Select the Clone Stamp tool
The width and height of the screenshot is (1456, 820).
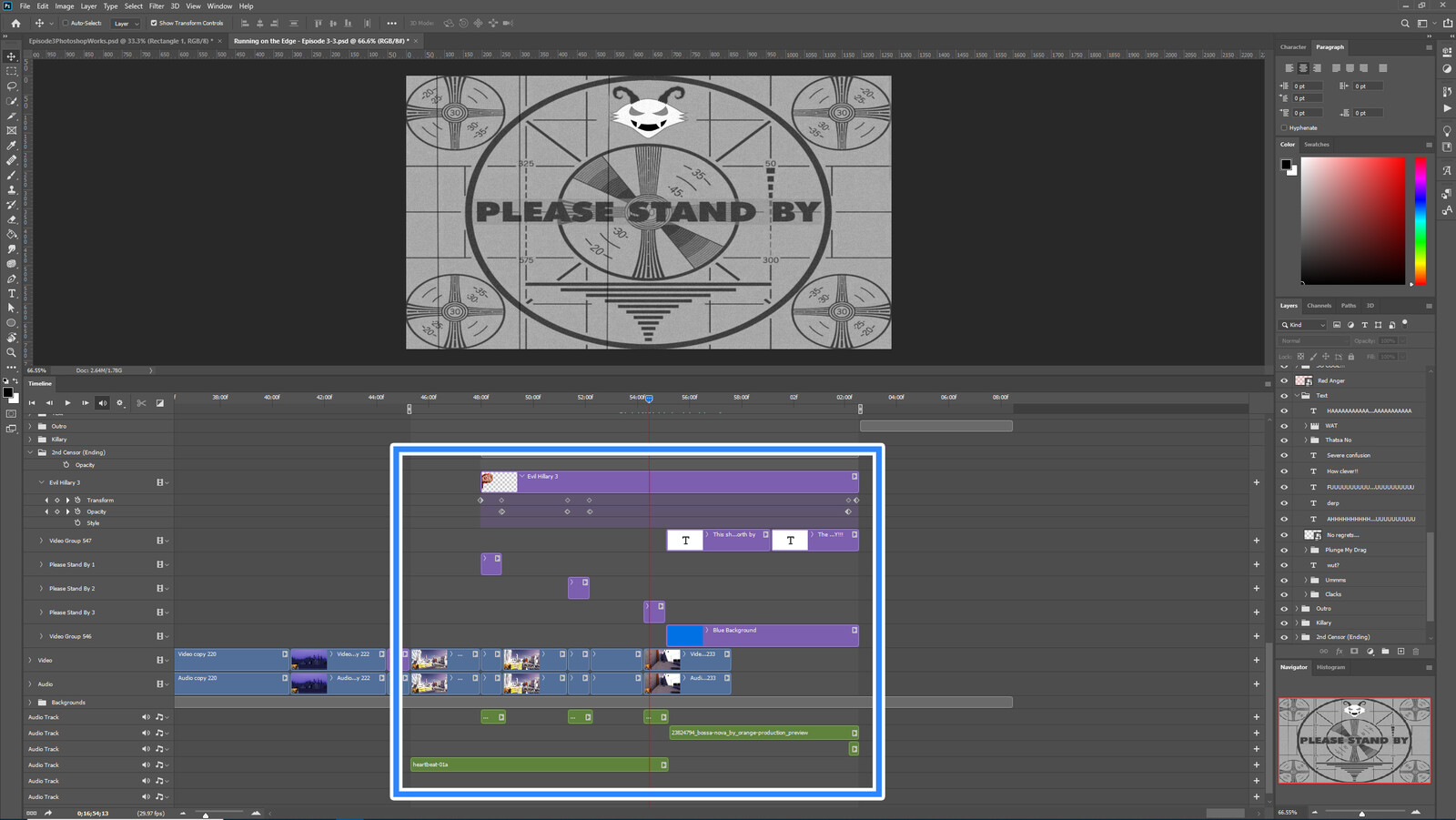pyautogui.click(x=12, y=189)
